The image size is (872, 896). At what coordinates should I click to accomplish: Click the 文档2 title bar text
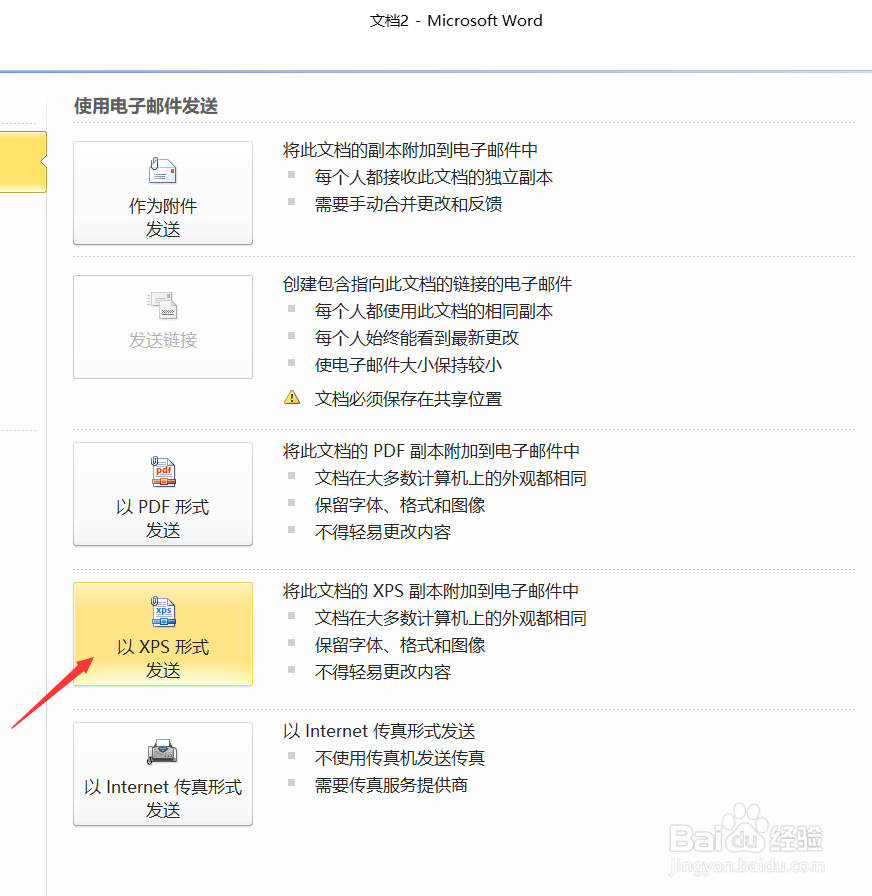coord(455,20)
